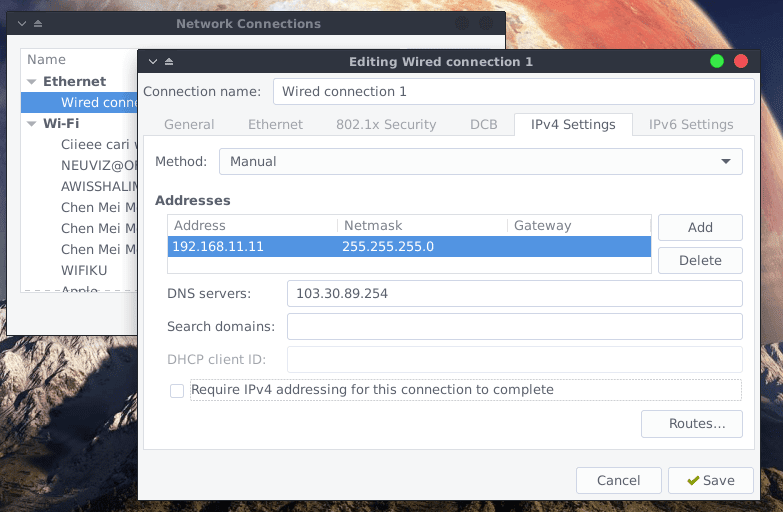The width and height of the screenshot is (783, 512).
Task: Collapse the Wi-Fi tree group
Action: (x=32, y=123)
